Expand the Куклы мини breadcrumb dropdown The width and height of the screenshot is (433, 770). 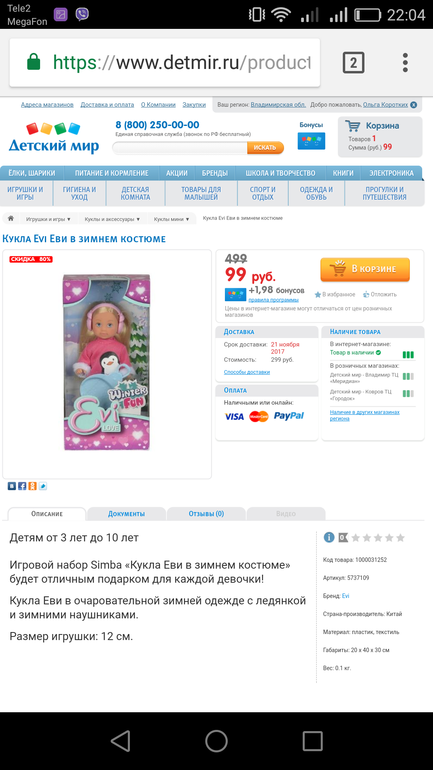pos(171,219)
